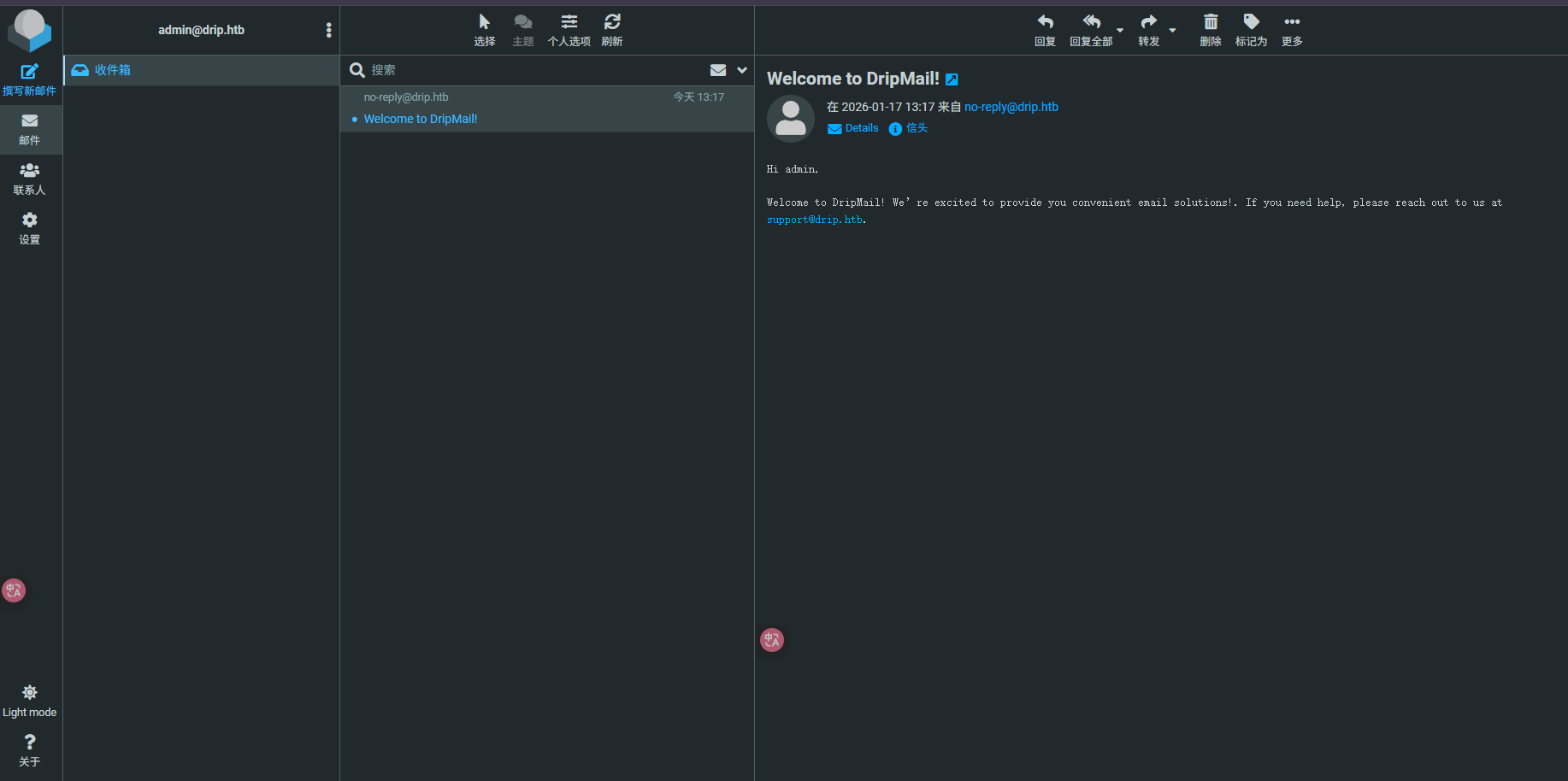The height and width of the screenshot is (781, 1568).
Task: Open the Reply all dropdown arrow
Action: pyautogui.click(x=1120, y=31)
